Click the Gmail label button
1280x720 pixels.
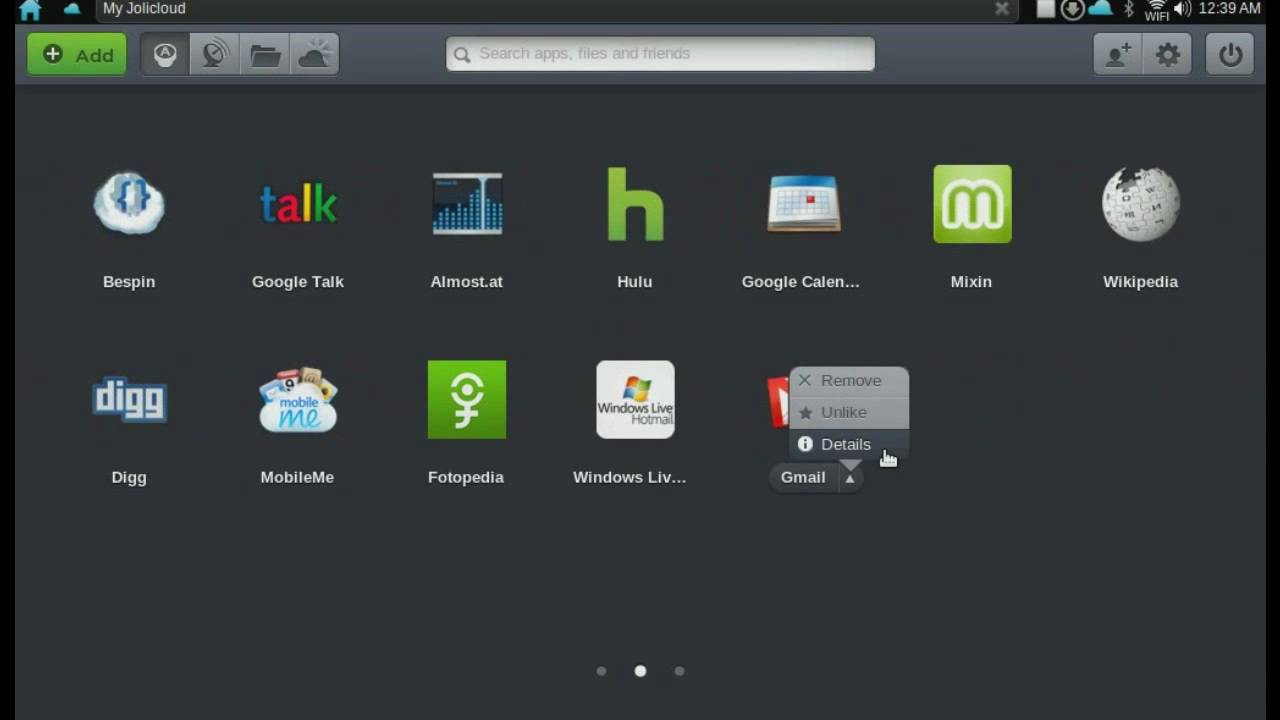pyautogui.click(x=803, y=478)
